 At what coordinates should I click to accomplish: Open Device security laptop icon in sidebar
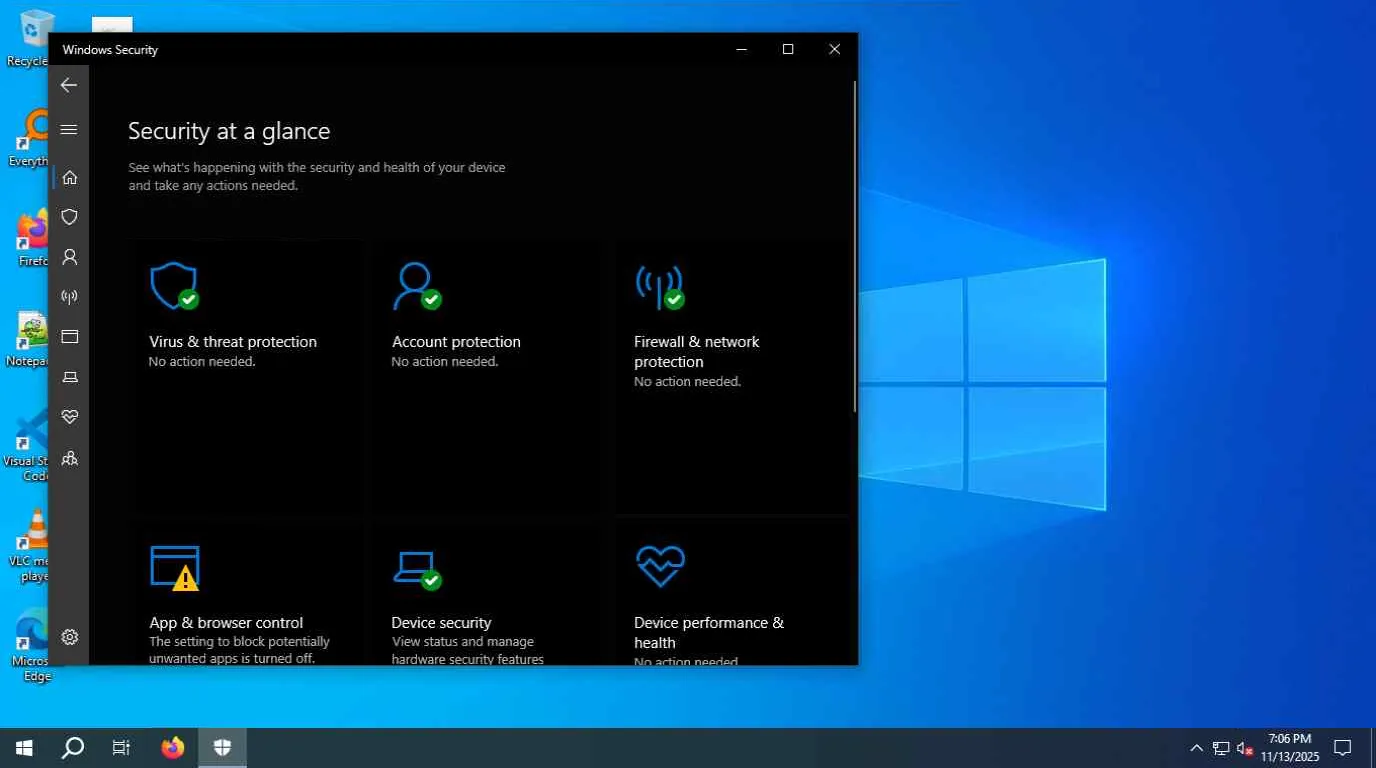tap(69, 377)
